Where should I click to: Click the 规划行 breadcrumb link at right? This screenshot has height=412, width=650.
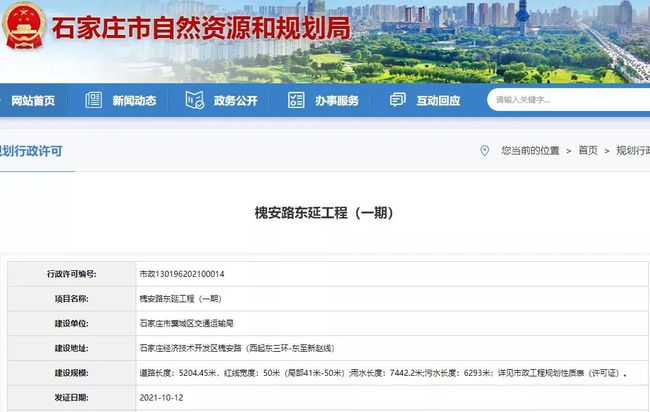(x=632, y=150)
